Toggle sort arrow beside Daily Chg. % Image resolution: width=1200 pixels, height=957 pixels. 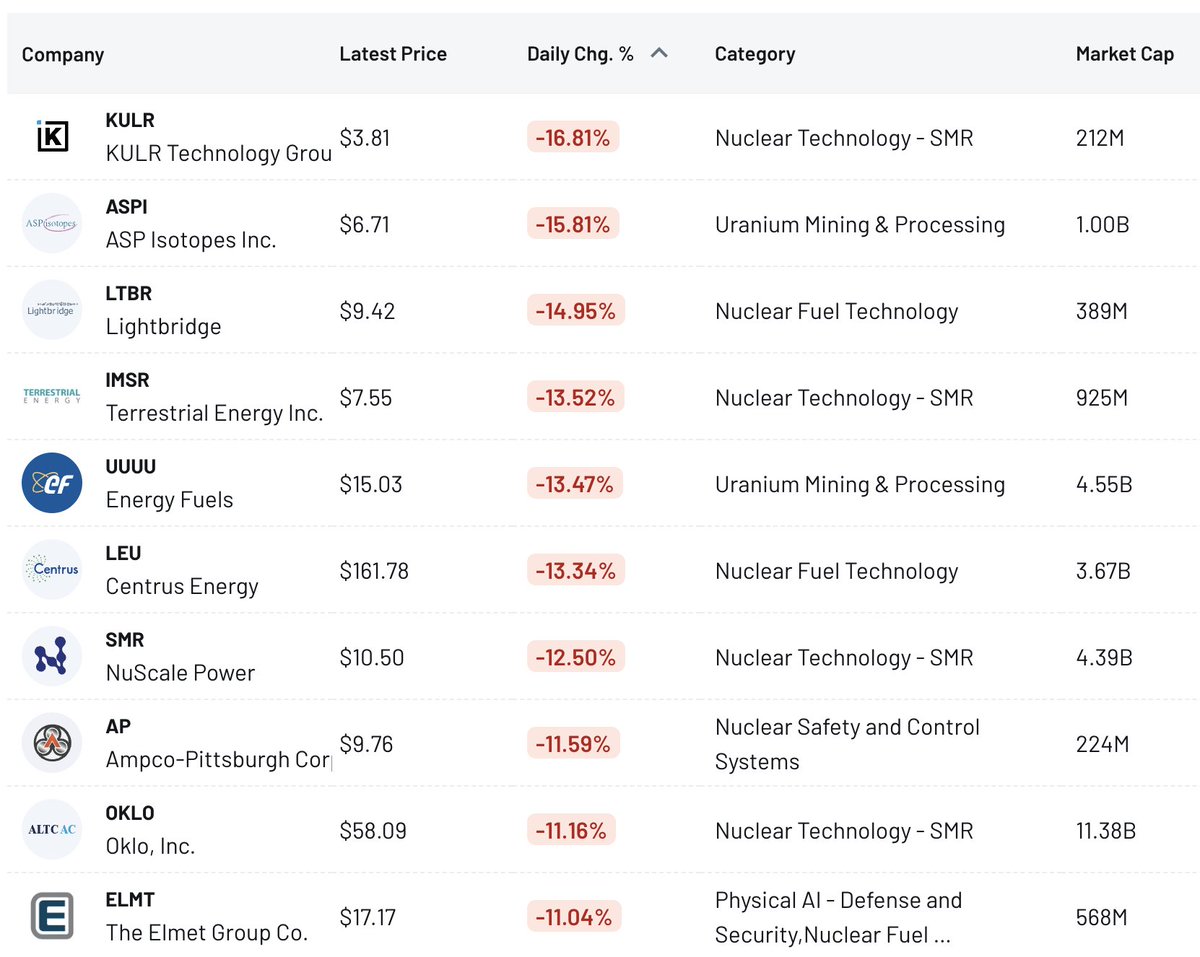[x=659, y=54]
